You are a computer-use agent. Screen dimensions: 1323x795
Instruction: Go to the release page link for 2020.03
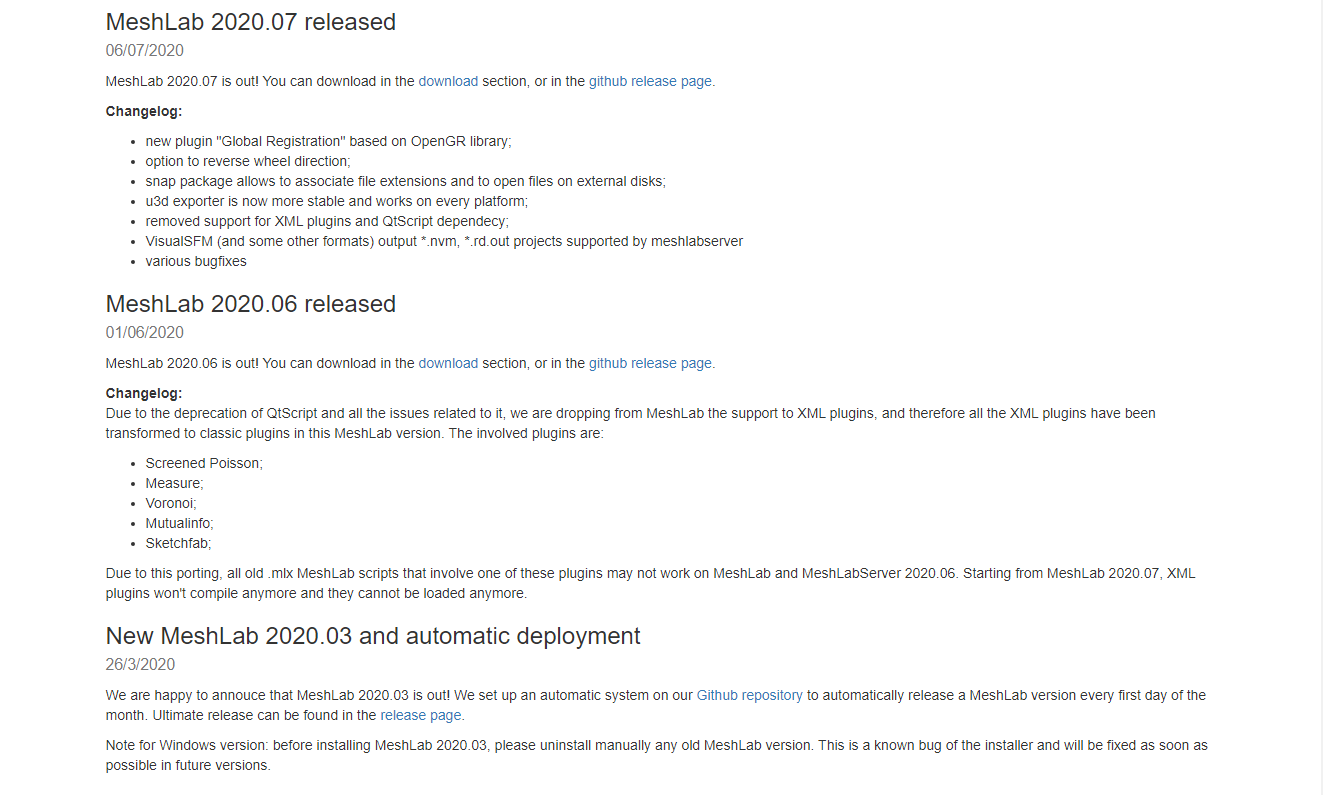click(421, 716)
